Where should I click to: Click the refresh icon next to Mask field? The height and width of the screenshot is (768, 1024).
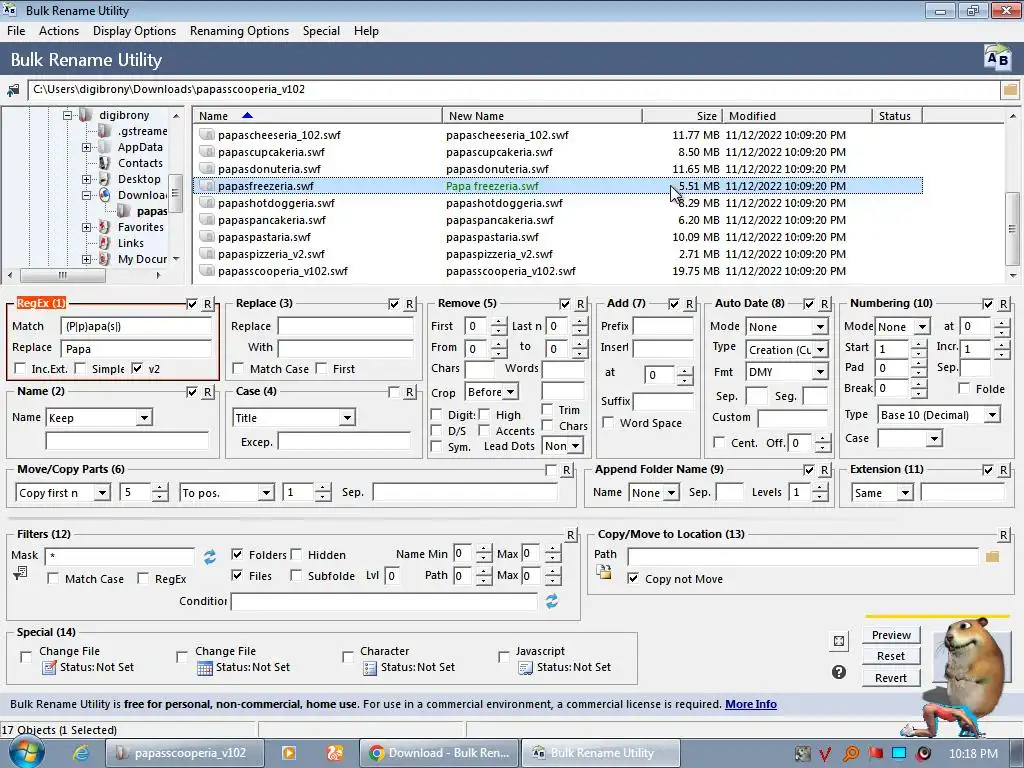(x=210, y=556)
